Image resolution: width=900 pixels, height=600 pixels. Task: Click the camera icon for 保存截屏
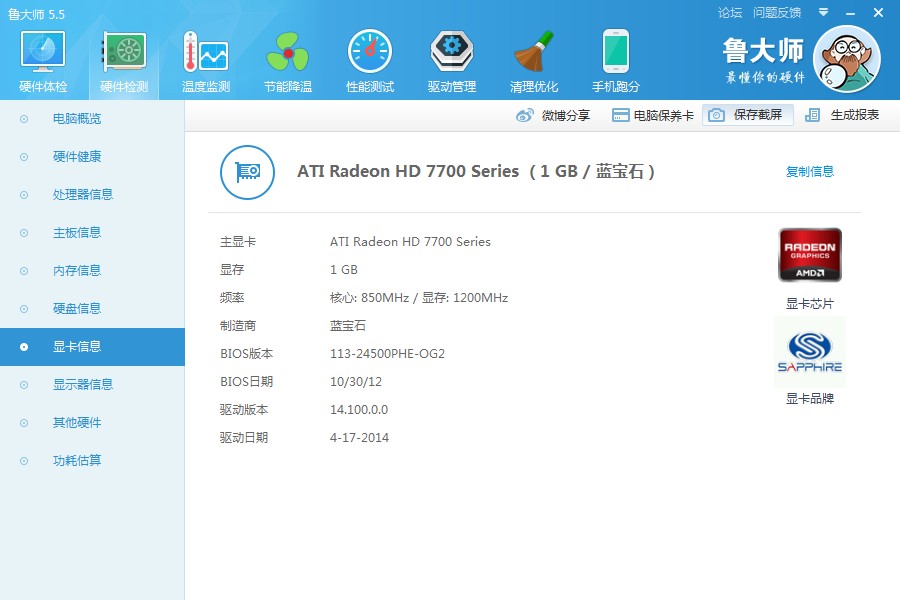[x=716, y=115]
